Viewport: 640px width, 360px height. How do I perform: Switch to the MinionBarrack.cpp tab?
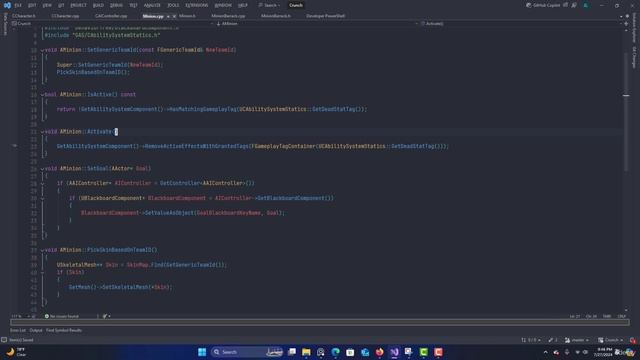[x=228, y=16]
